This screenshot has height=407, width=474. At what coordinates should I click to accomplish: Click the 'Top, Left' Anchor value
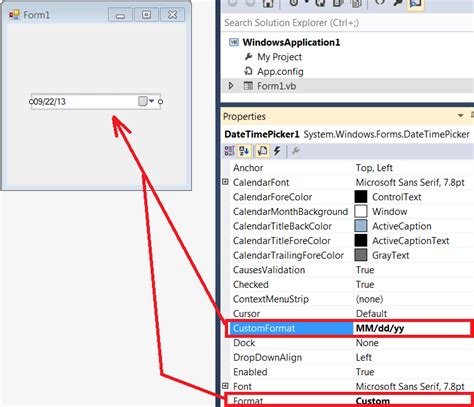coord(374,168)
